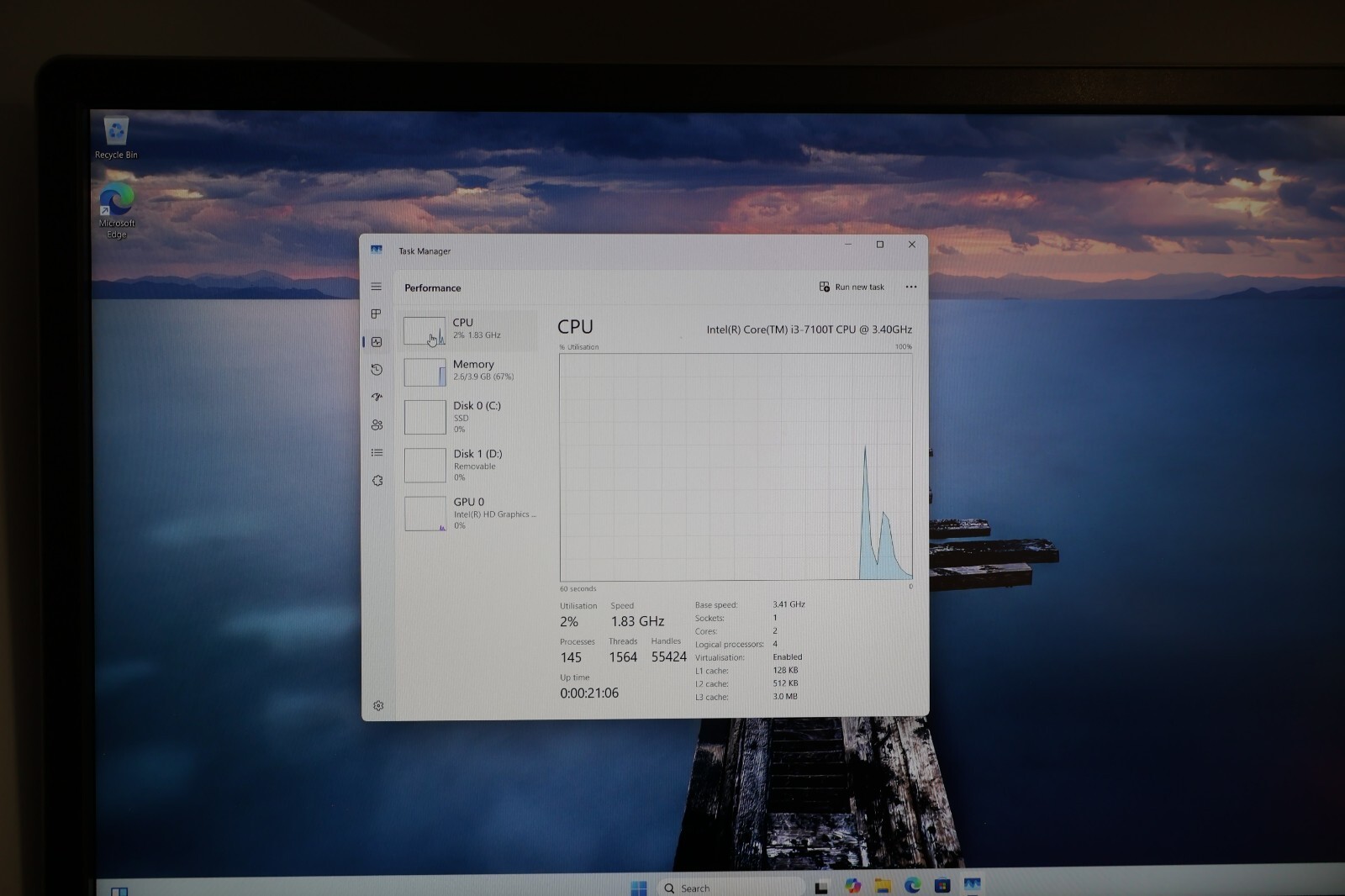The image size is (1345, 896).
Task: Open the three-dot more options menu
Action: (911, 287)
